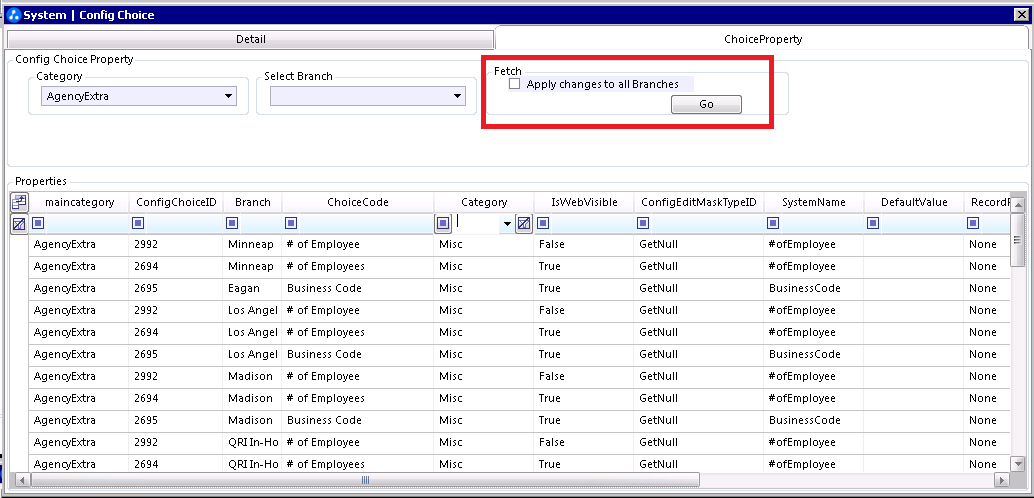The width and height of the screenshot is (1034, 498).
Task: Sort by SystemName column header
Action: tap(814, 202)
